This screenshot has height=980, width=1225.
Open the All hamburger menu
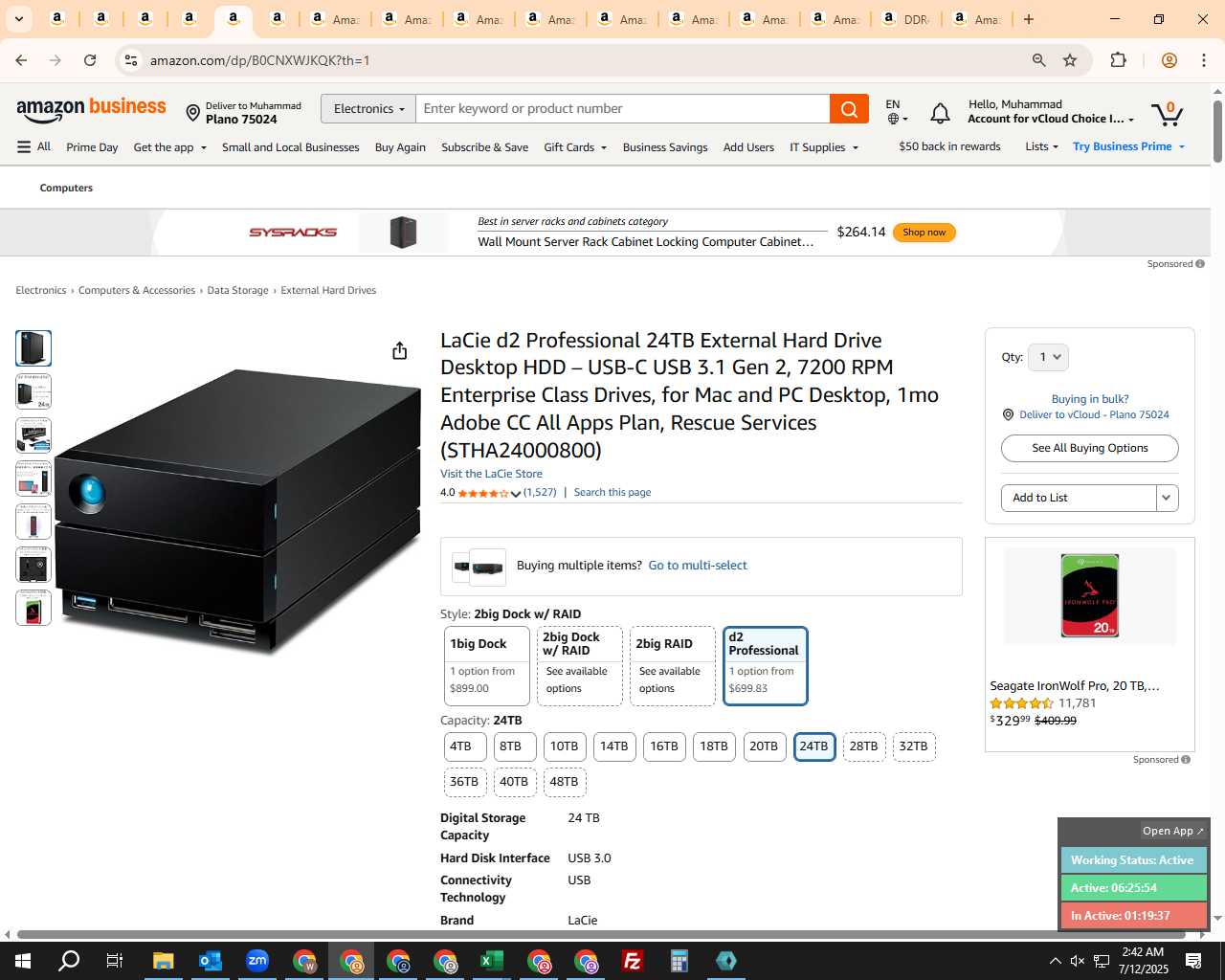pos(33,146)
